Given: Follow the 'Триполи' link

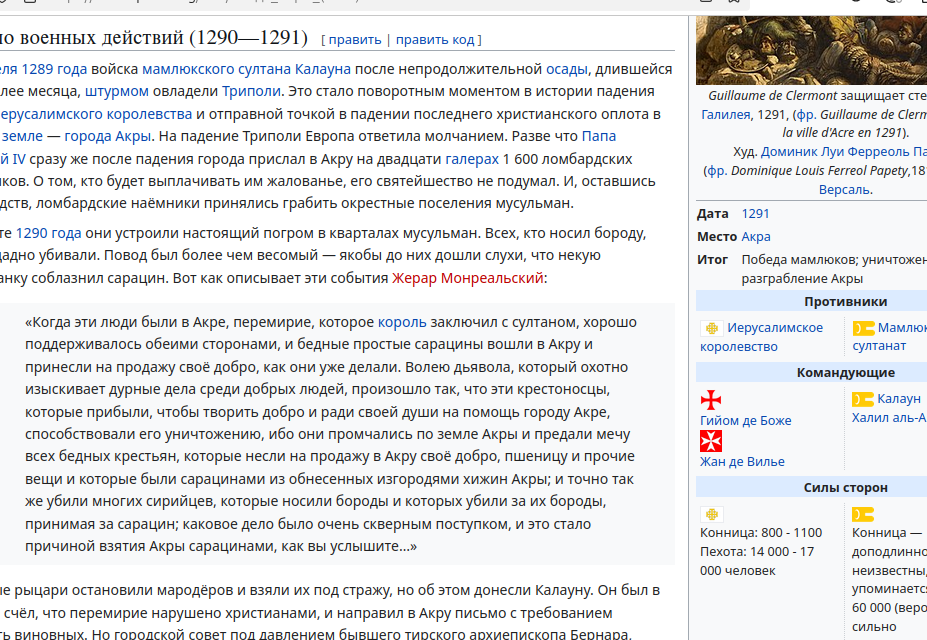Looking at the screenshot, I should (x=251, y=91).
